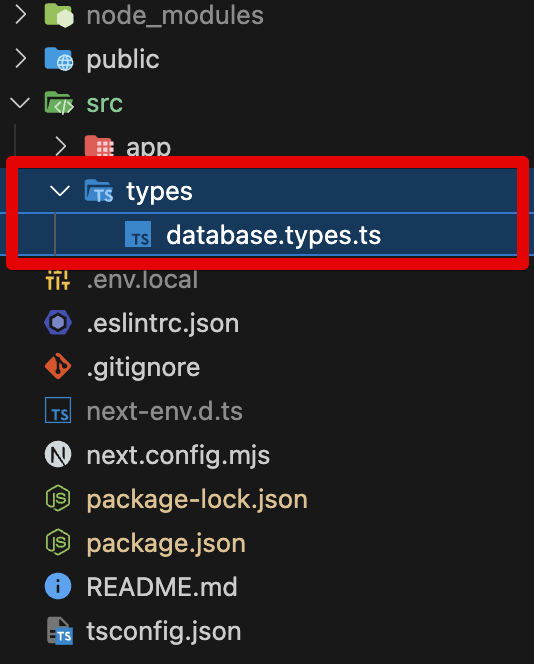Select the .env.local file
This screenshot has width=534, height=664.
[142, 280]
